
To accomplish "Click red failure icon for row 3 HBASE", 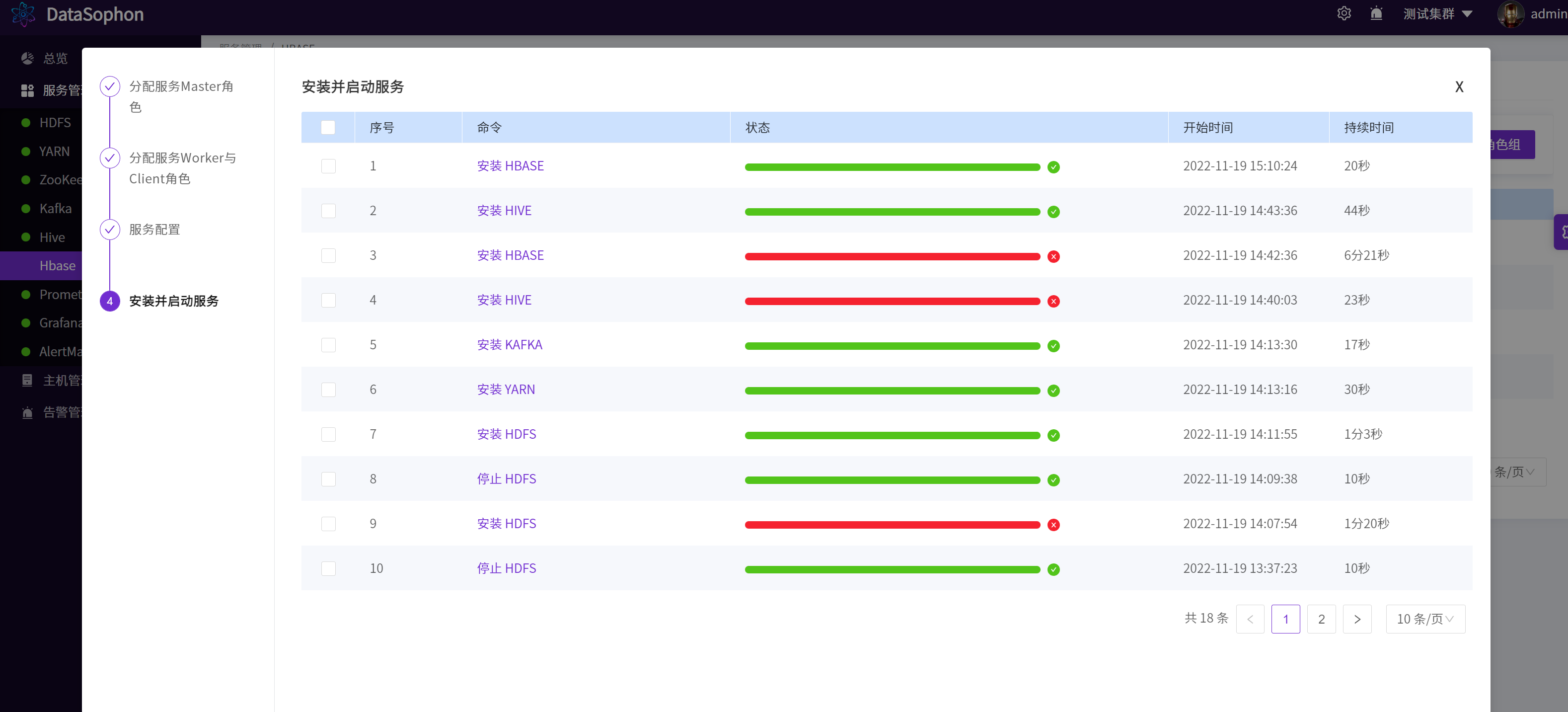I will (x=1053, y=256).
